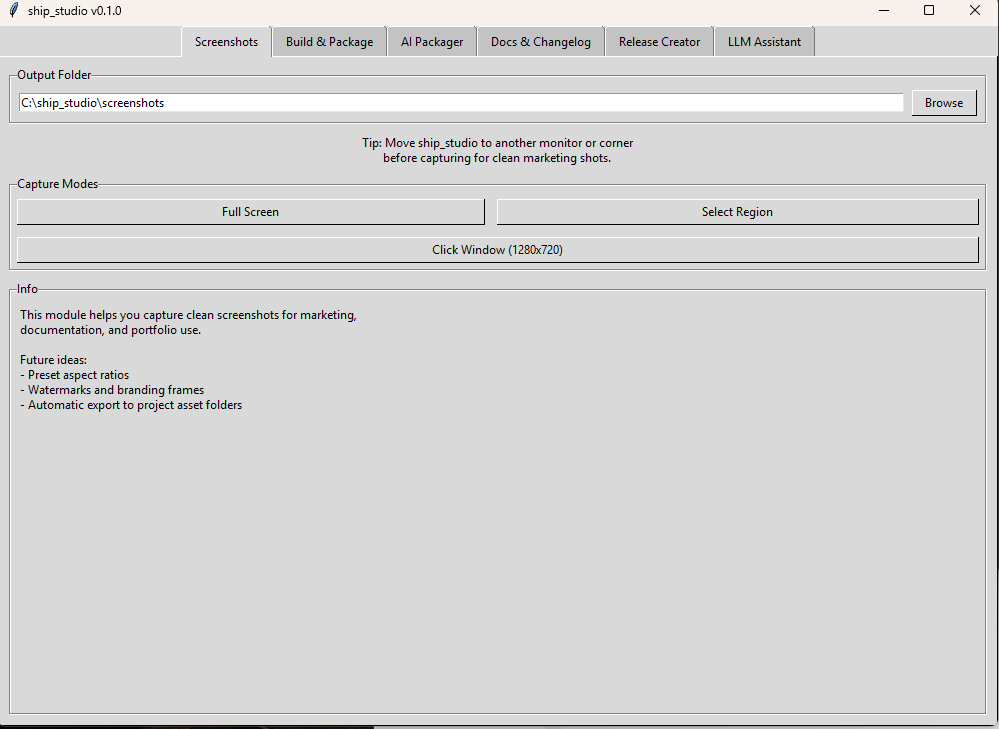Minimize the ship_studio window

[884, 10]
